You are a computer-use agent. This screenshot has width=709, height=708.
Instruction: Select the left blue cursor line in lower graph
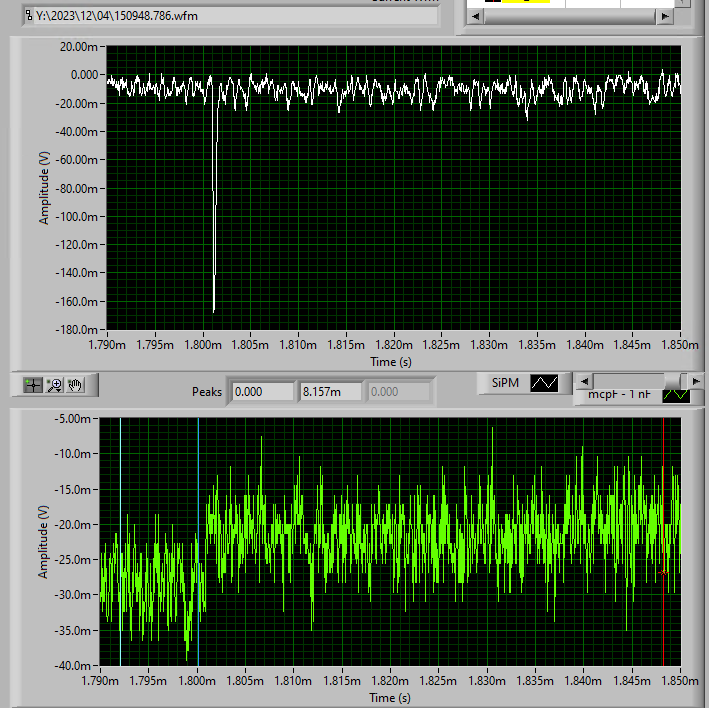[120, 540]
